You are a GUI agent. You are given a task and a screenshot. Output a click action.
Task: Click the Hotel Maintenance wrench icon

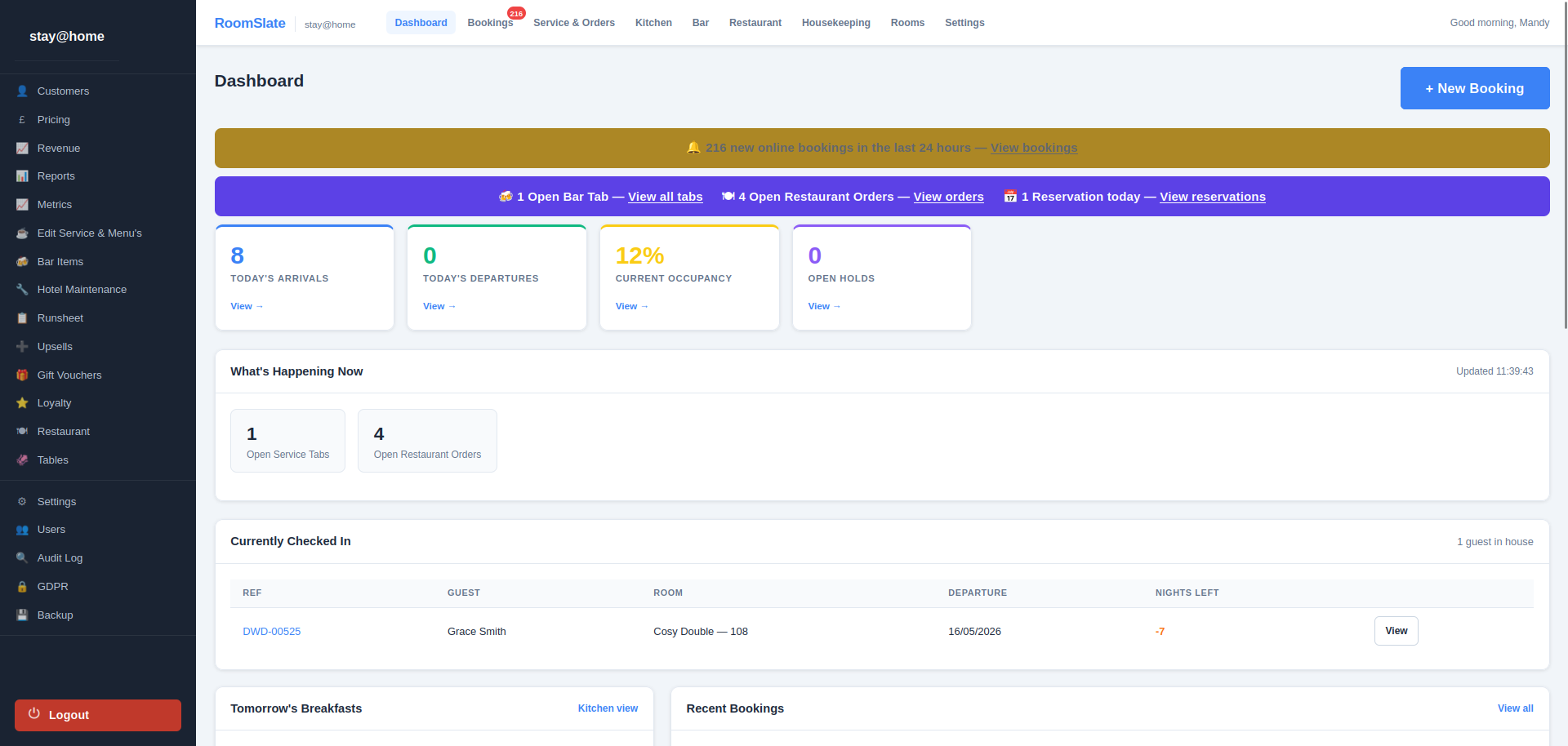[22, 290]
